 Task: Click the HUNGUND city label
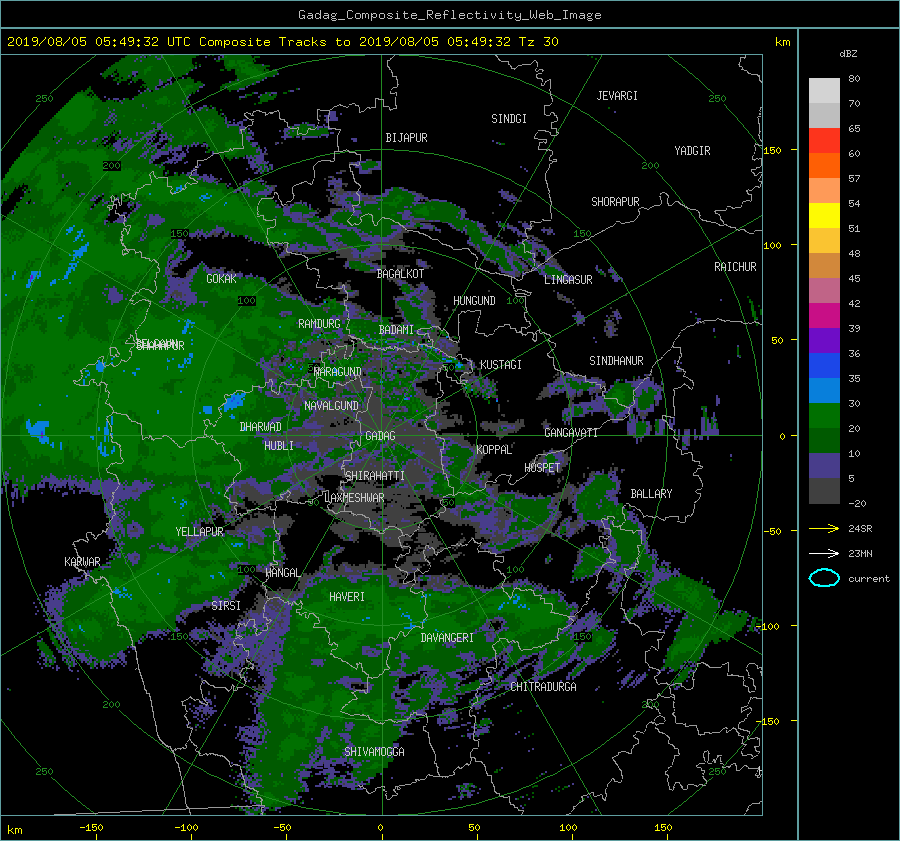[x=474, y=301]
